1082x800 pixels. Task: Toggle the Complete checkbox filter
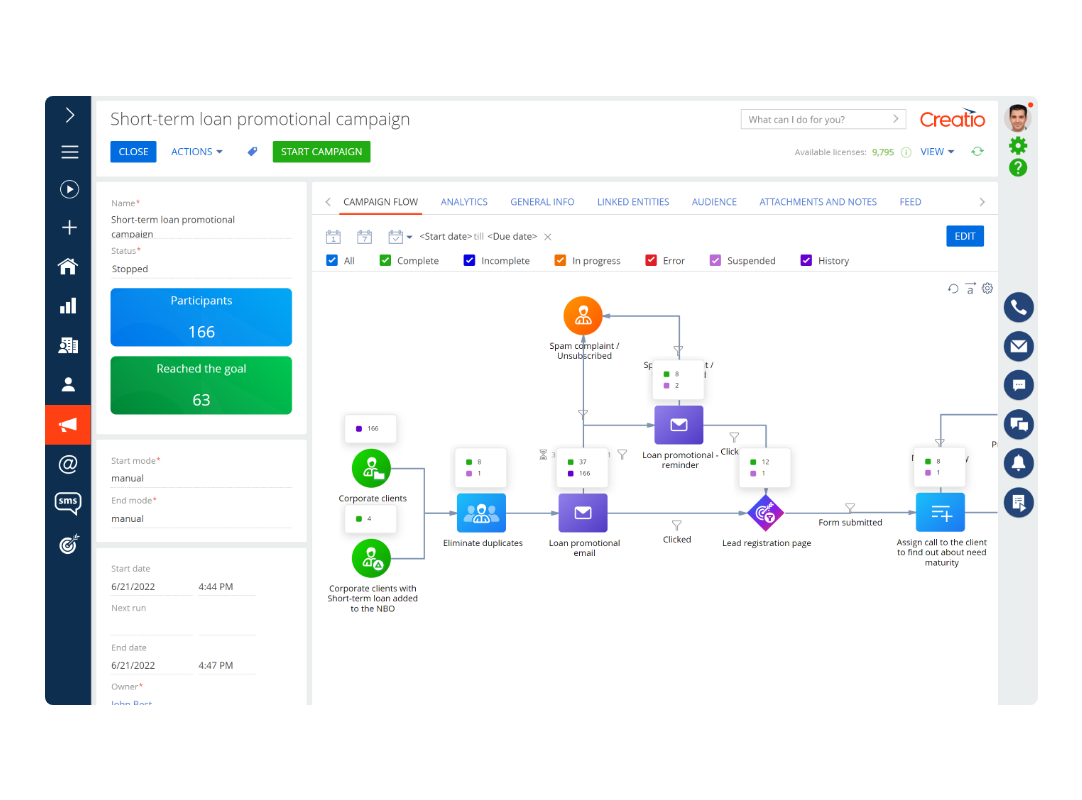tap(385, 261)
